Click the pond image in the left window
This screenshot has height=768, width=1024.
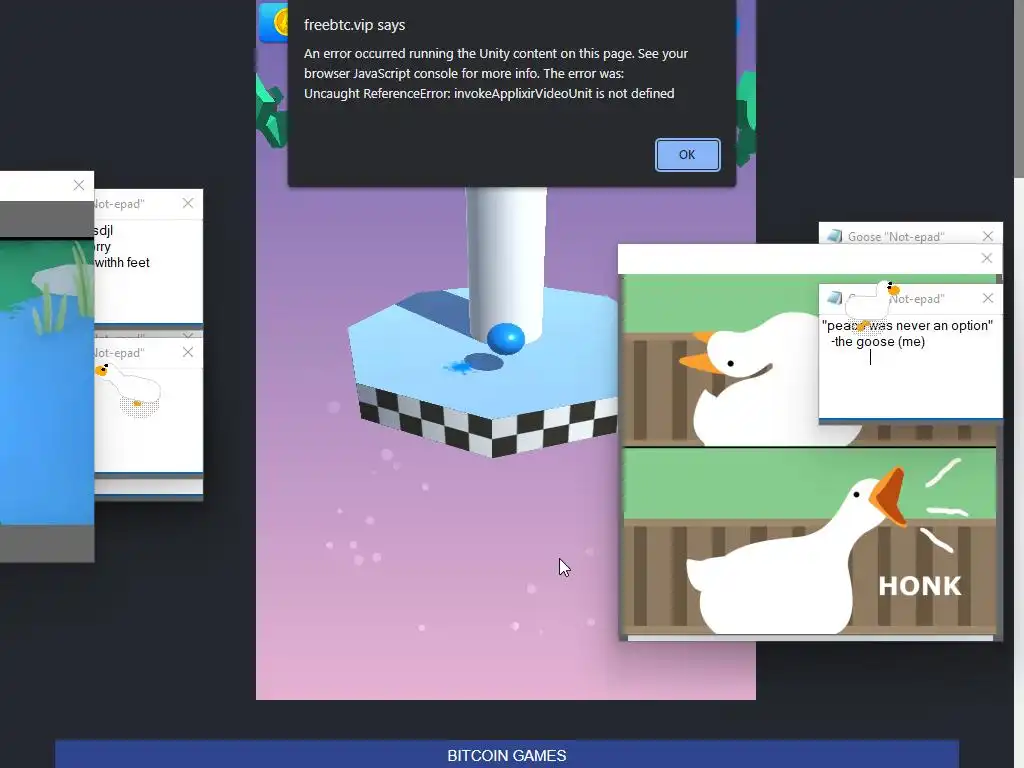tap(47, 382)
